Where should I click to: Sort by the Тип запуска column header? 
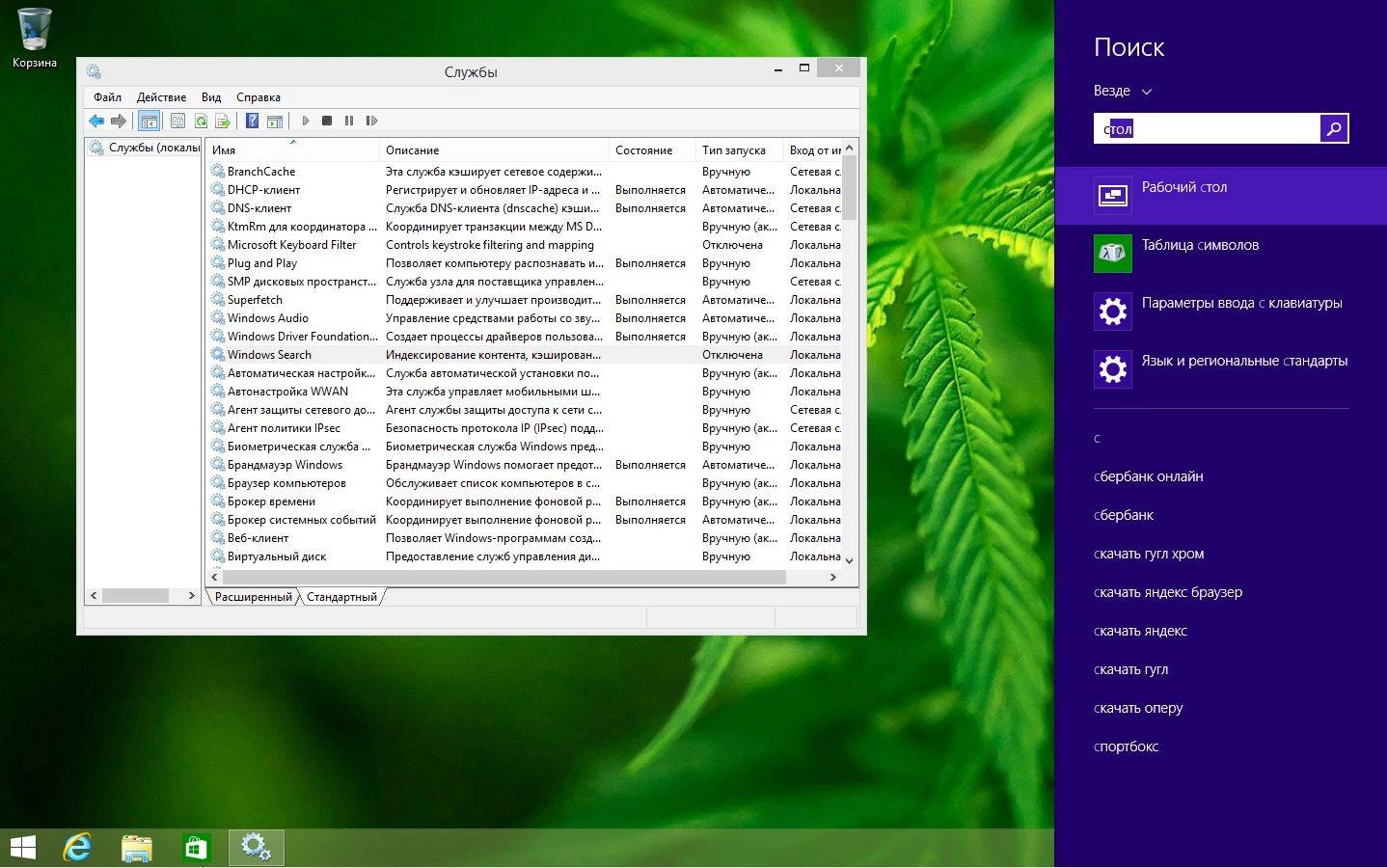pyautogui.click(x=740, y=149)
